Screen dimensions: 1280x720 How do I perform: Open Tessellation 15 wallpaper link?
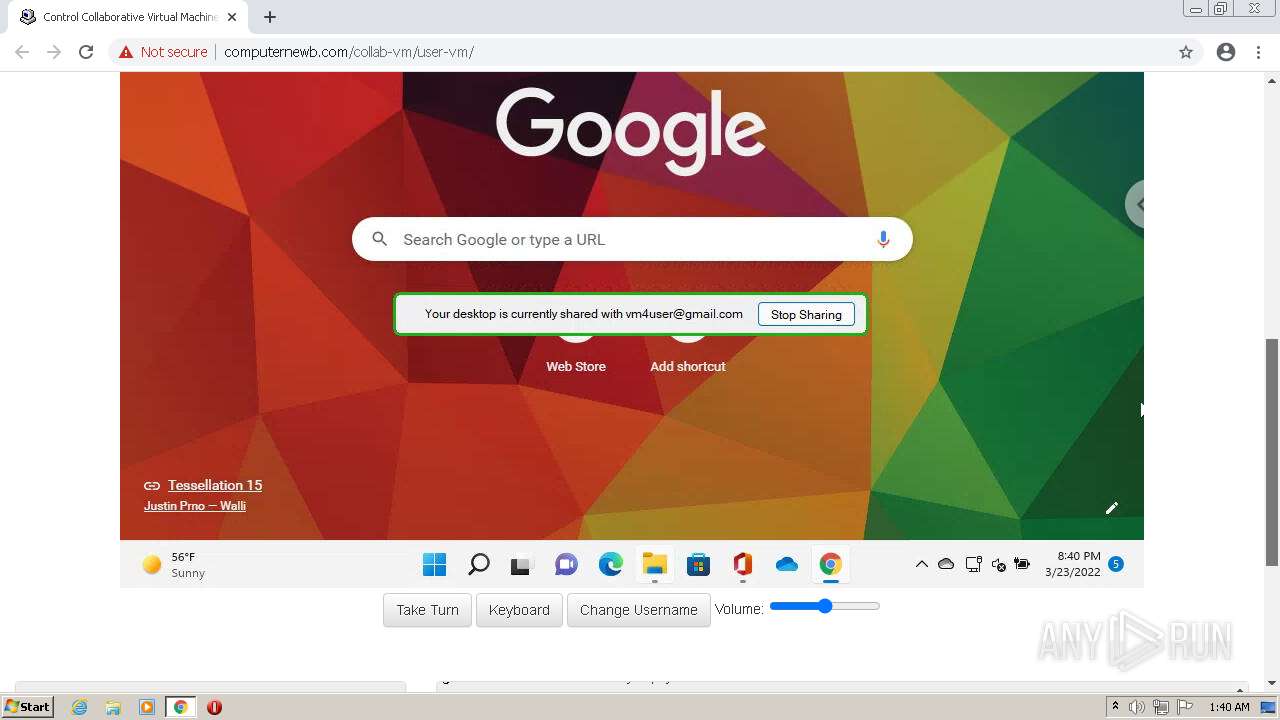[215, 485]
